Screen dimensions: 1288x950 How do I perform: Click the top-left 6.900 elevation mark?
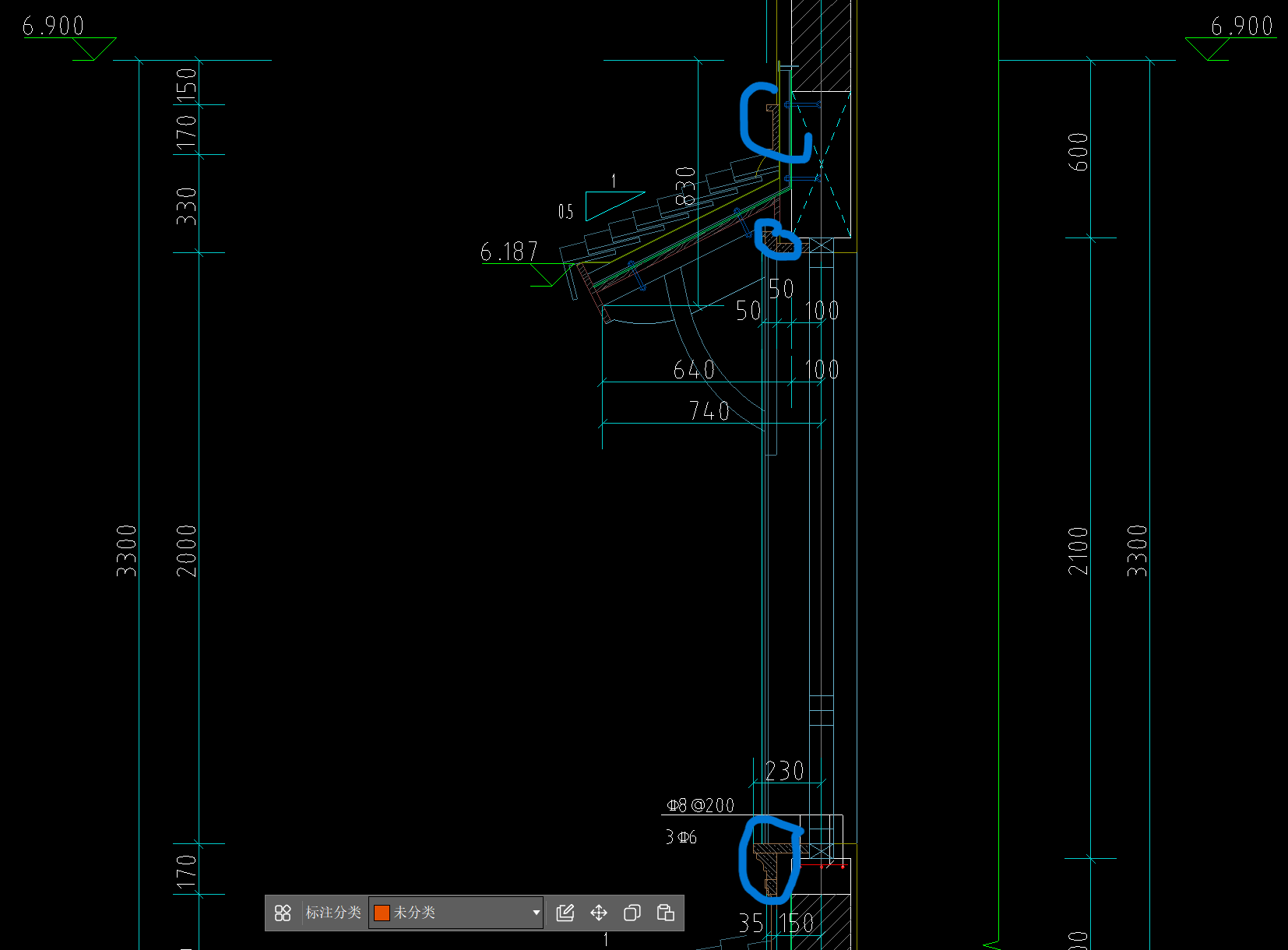(x=53, y=26)
